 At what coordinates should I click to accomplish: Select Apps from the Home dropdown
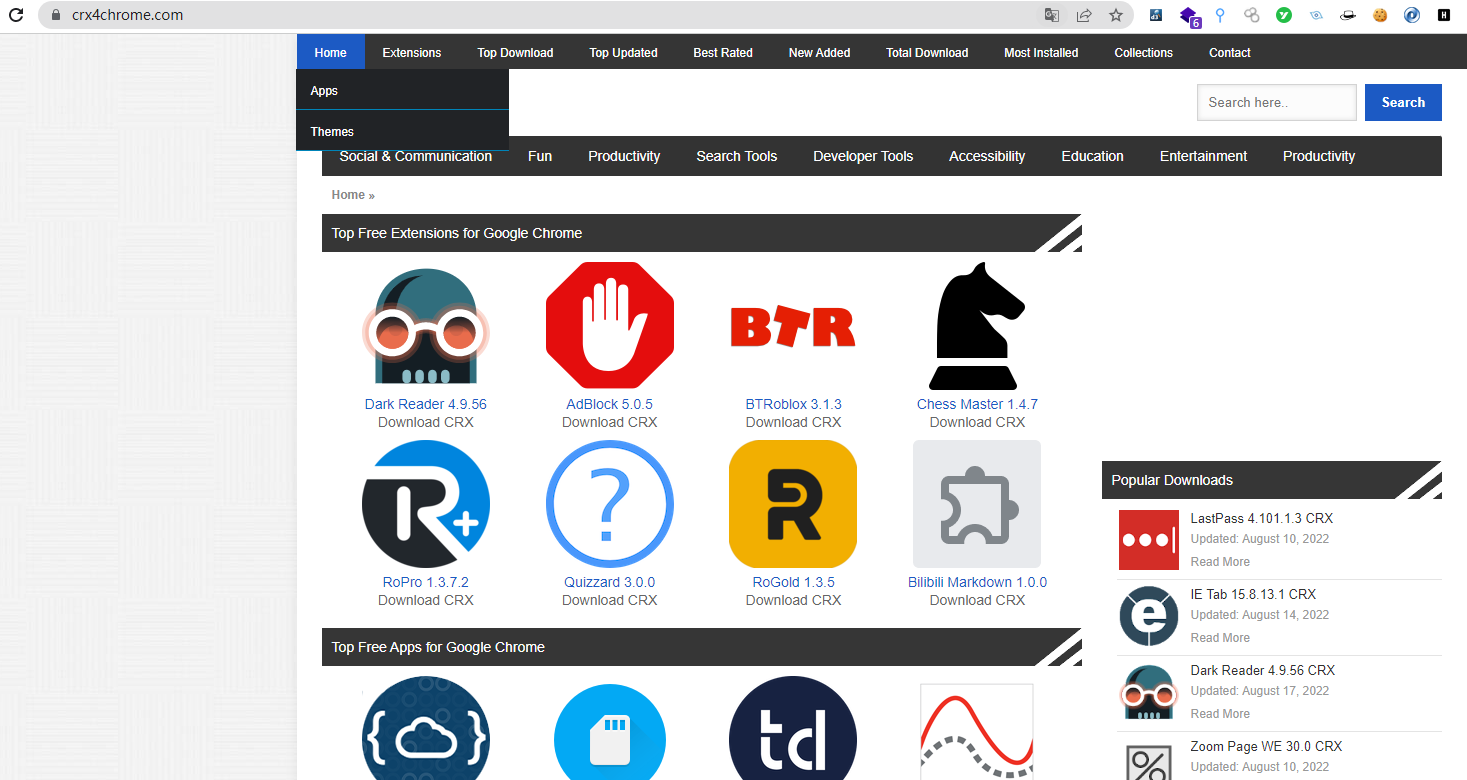pyautogui.click(x=402, y=91)
